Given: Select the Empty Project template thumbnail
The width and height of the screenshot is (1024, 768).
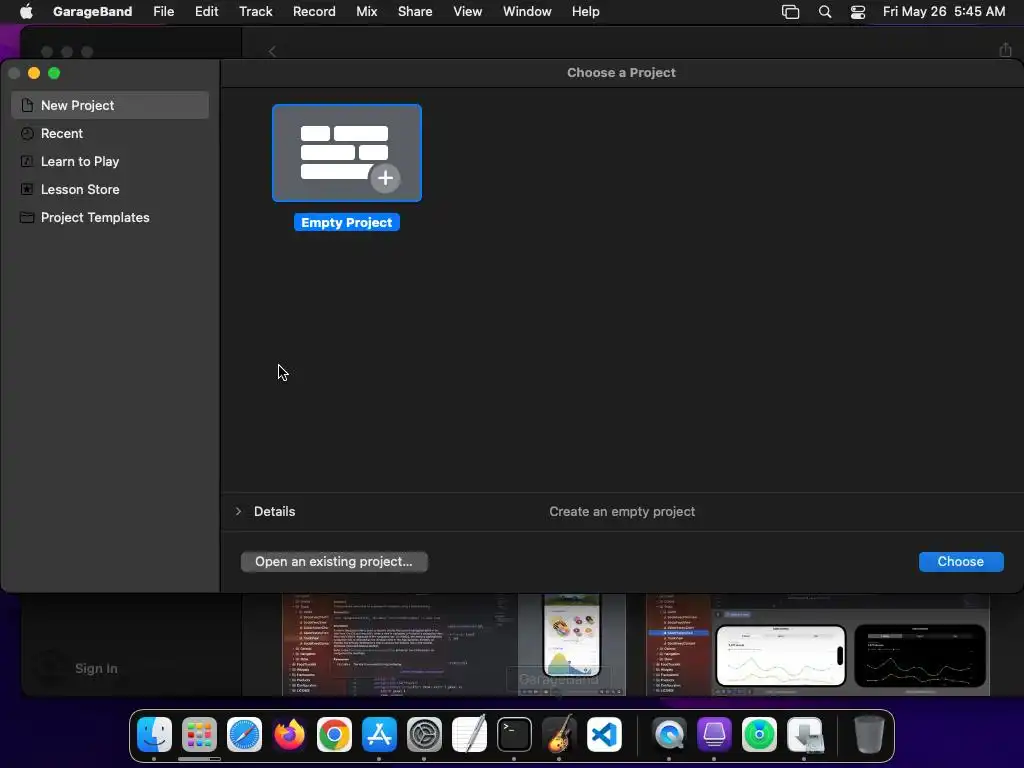Looking at the screenshot, I should pos(347,153).
